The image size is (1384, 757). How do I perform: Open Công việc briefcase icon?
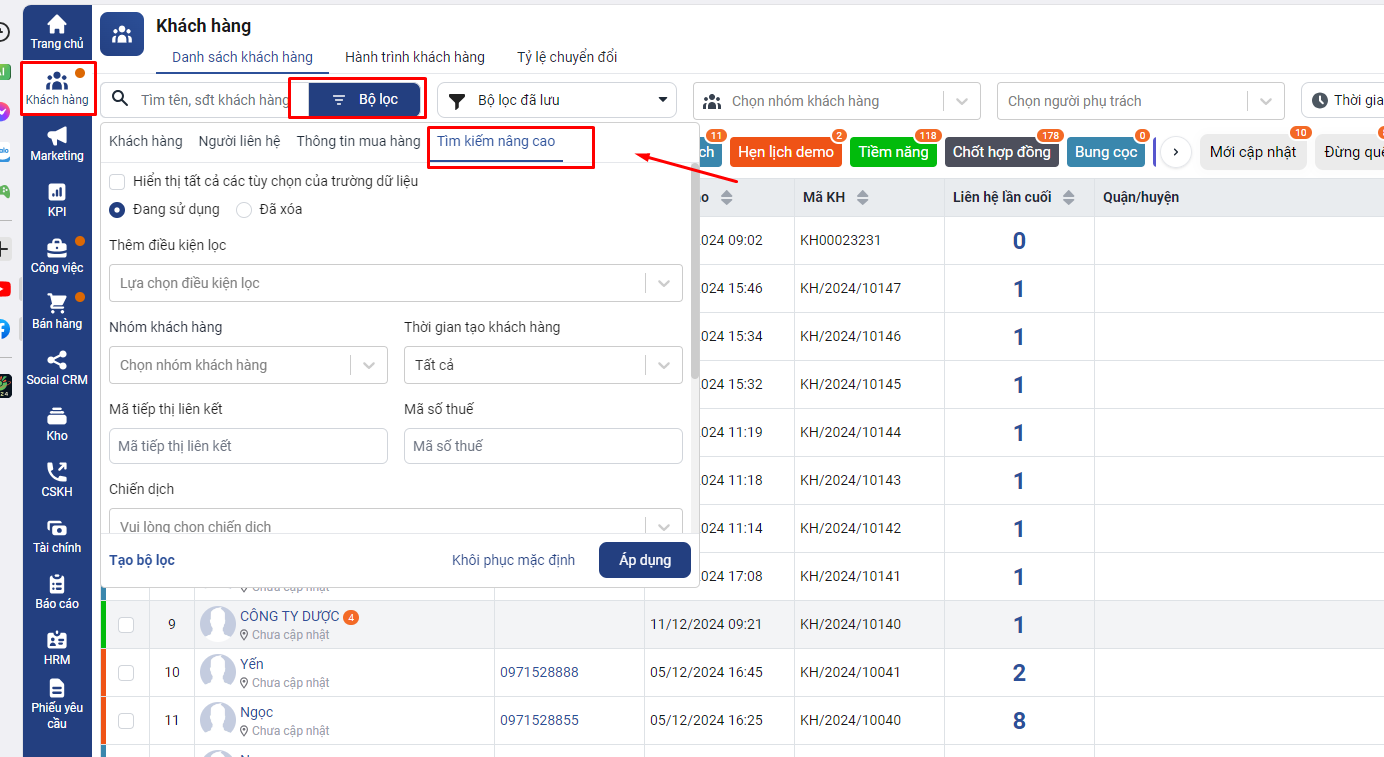coord(57,255)
